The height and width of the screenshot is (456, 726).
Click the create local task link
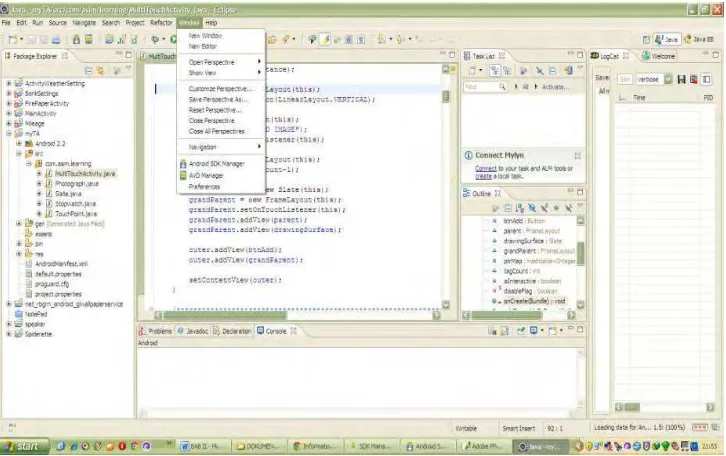483,176
